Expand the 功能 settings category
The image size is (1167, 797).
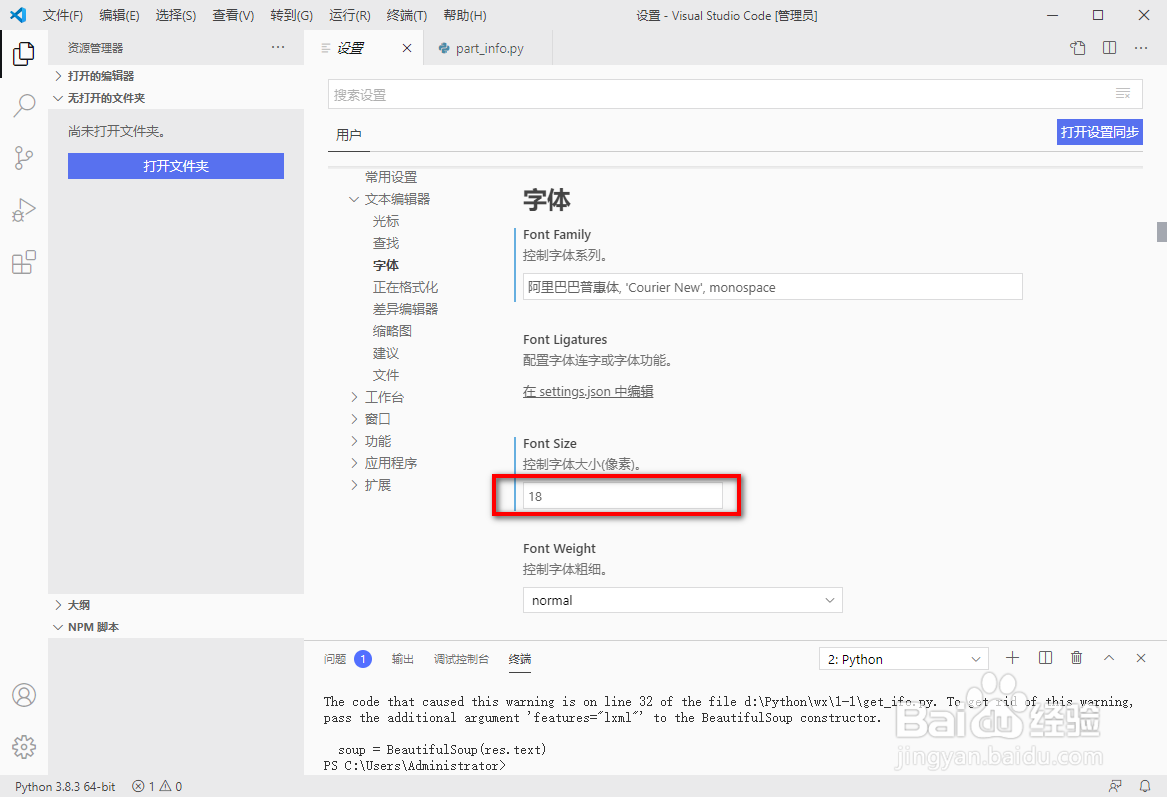coord(354,441)
